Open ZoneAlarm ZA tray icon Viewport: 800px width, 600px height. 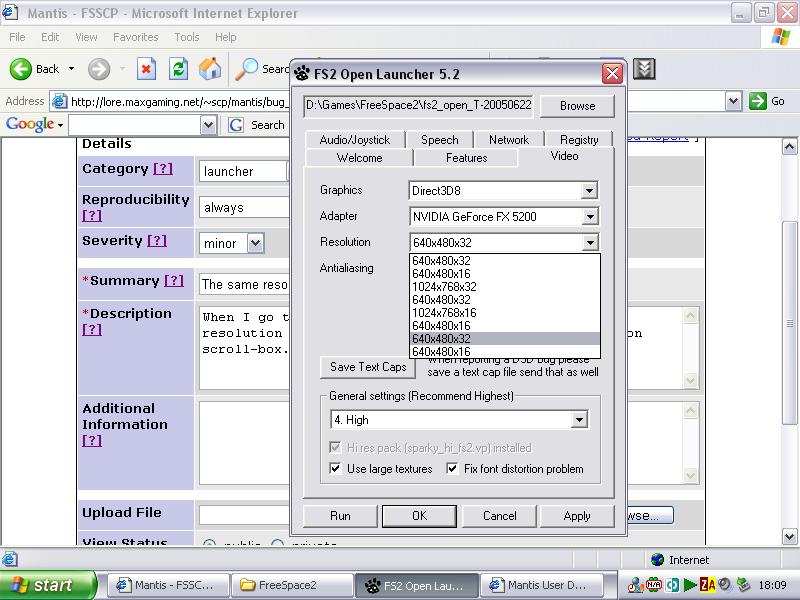[708, 585]
